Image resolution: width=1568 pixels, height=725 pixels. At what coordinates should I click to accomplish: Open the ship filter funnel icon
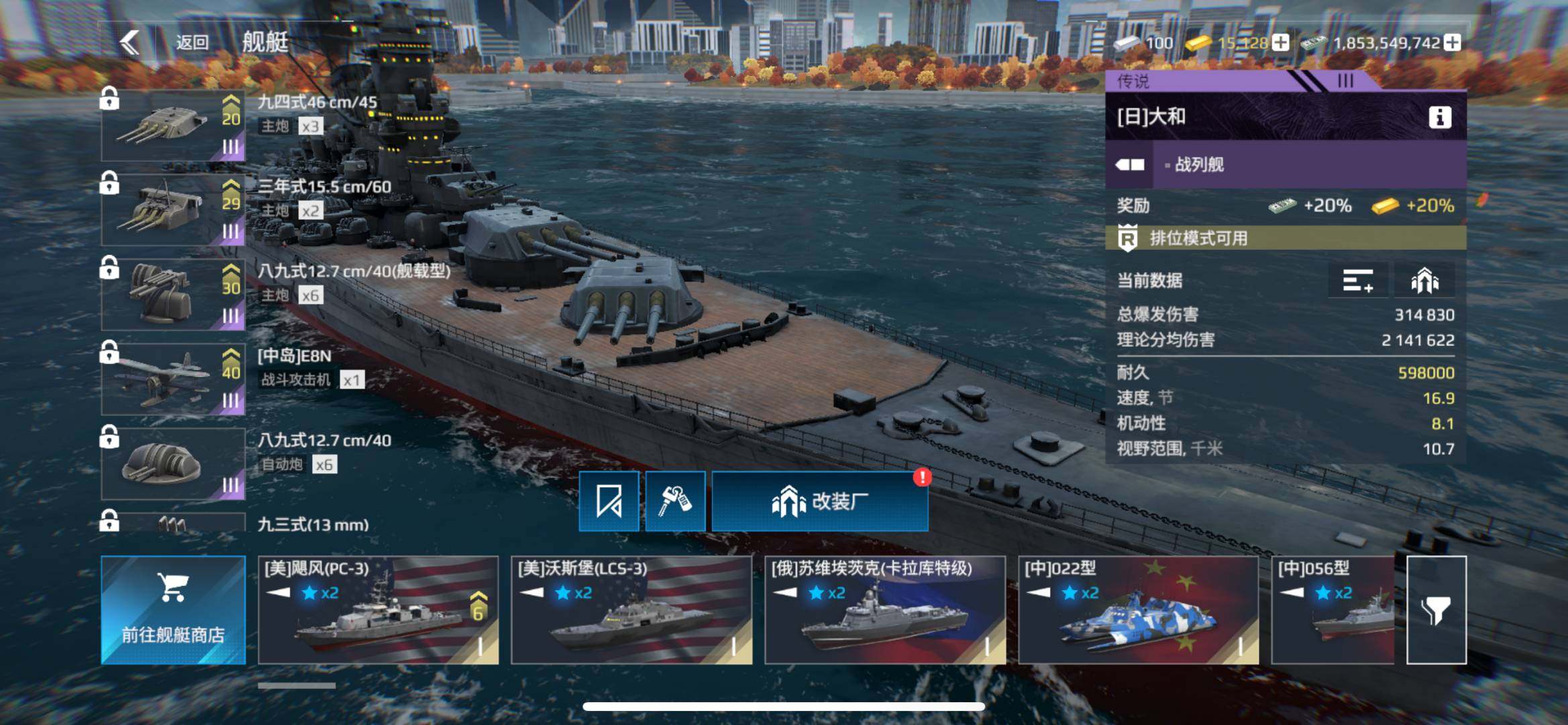pos(1436,610)
